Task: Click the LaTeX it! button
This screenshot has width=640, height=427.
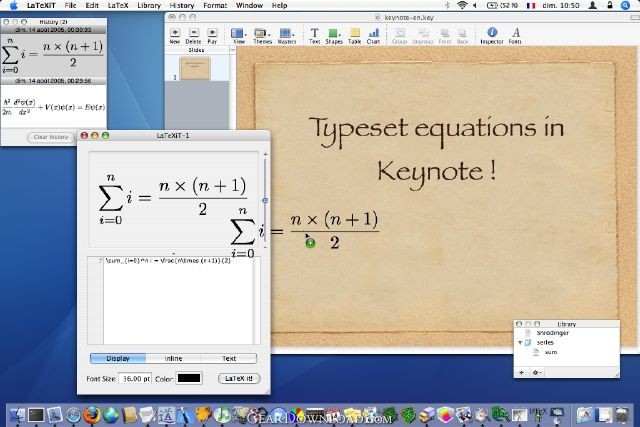Action: click(239, 378)
